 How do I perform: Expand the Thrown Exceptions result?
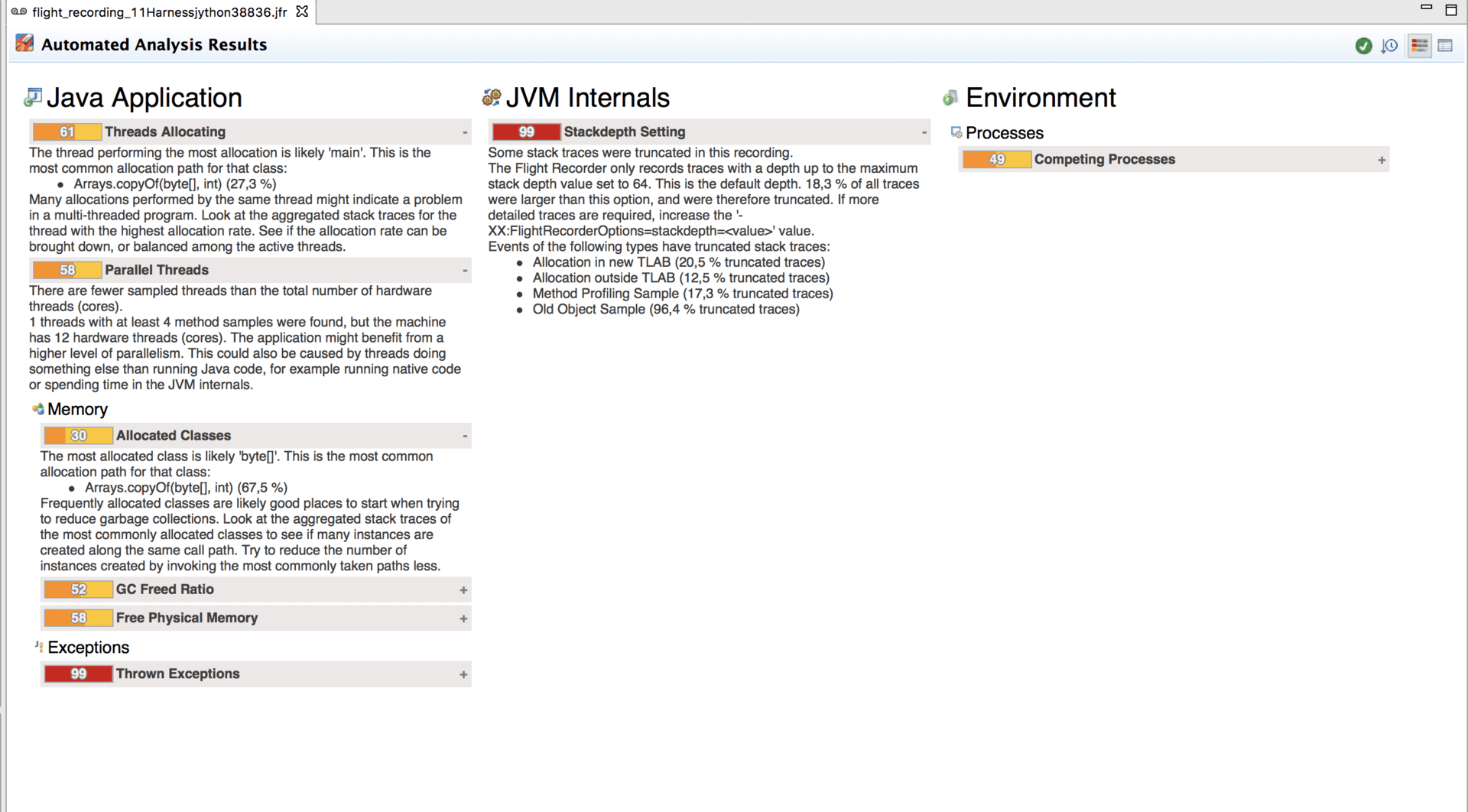pyautogui.click(x=463, y=674)
